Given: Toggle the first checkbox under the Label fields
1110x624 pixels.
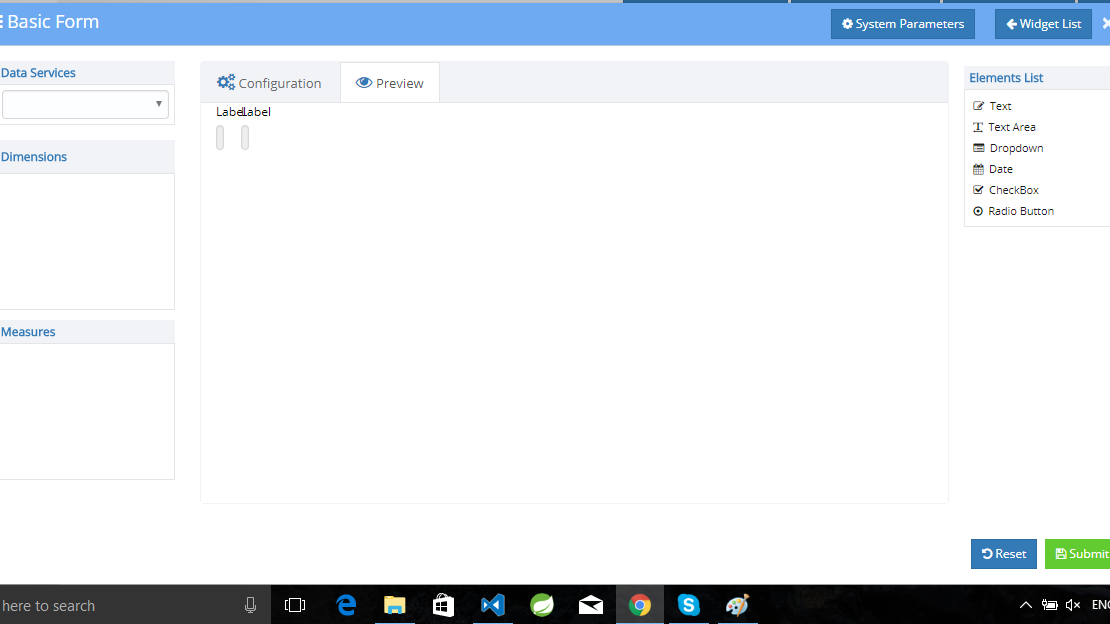Looking at the screenshot, I should (220, 137).
